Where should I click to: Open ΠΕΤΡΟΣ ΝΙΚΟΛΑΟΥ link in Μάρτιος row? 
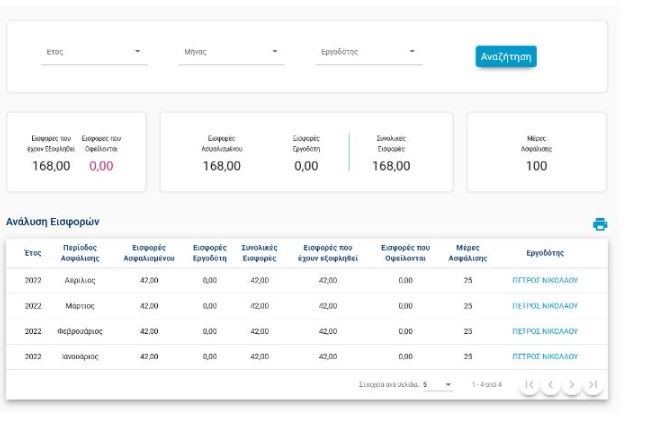[544, 306]
